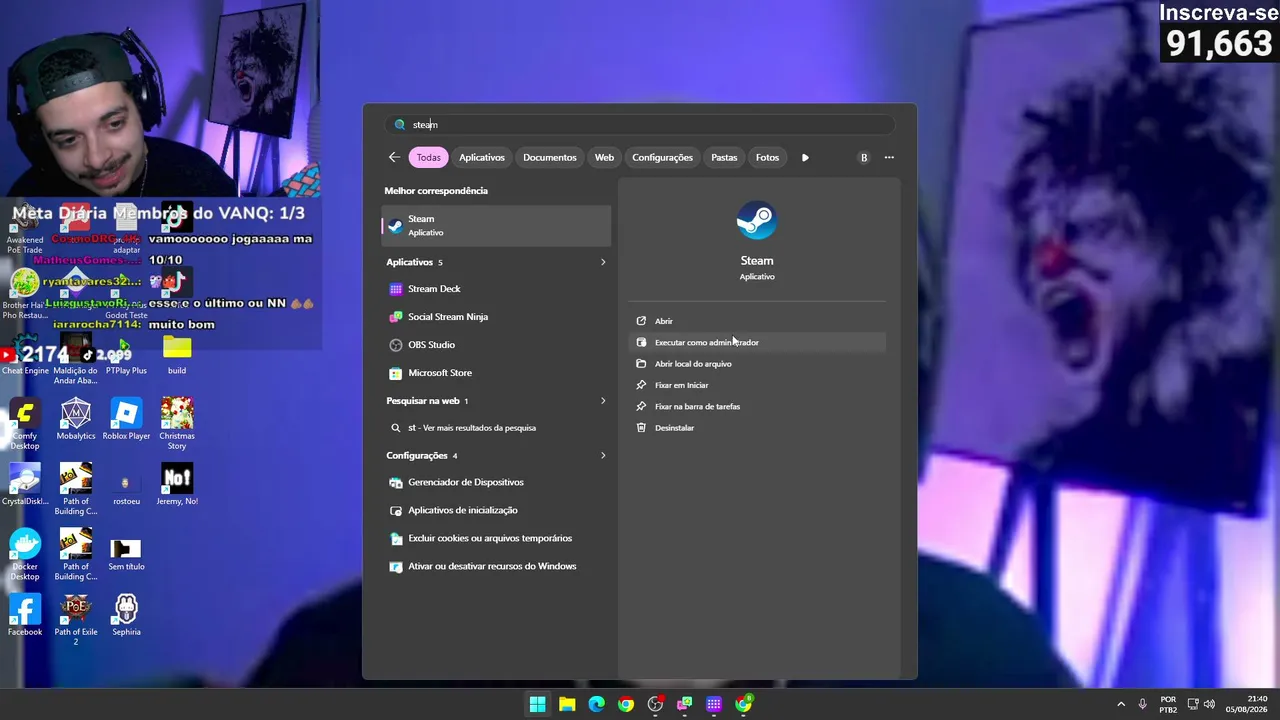Switch to the Fotos filter tab
Image resolution: width=1280 pixels, height=720 pixels.
pyautogui.click(x=767, y=157)
